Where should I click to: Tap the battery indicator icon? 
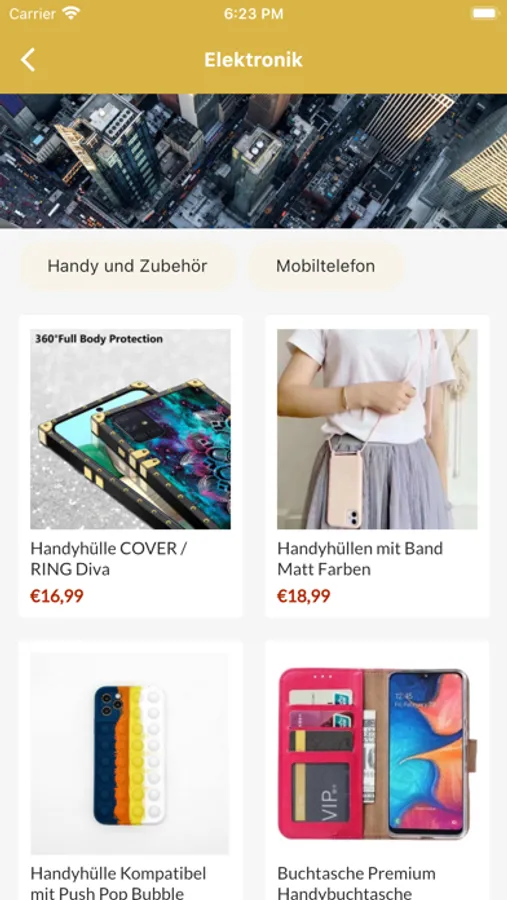coord(485,13)
